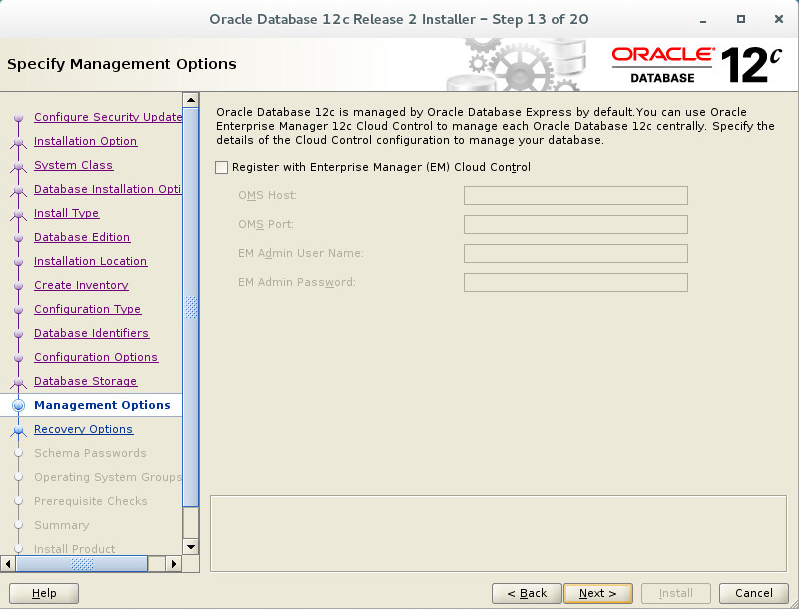Click the EM Admin User Name field
Image resolution: width=799 pixels, height=609 pixels.
click(576, 254)
